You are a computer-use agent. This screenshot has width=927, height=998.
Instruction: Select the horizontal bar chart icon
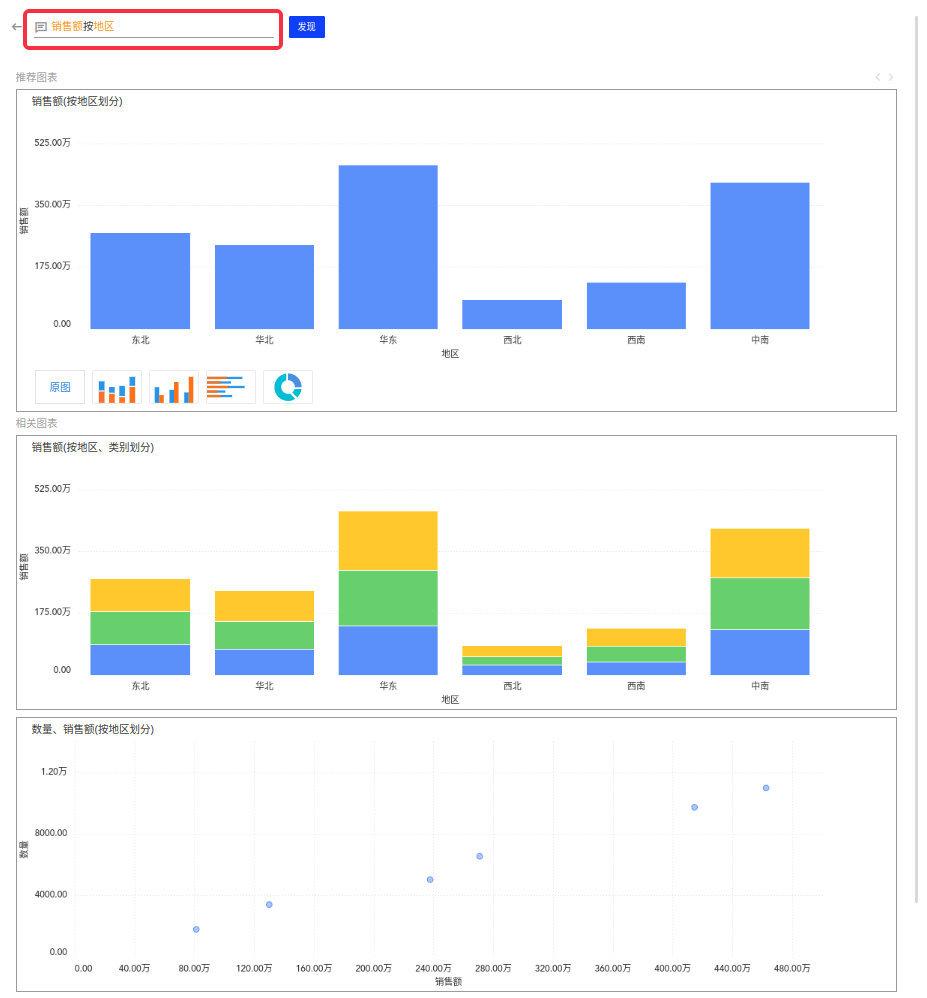tap(231, 387)
